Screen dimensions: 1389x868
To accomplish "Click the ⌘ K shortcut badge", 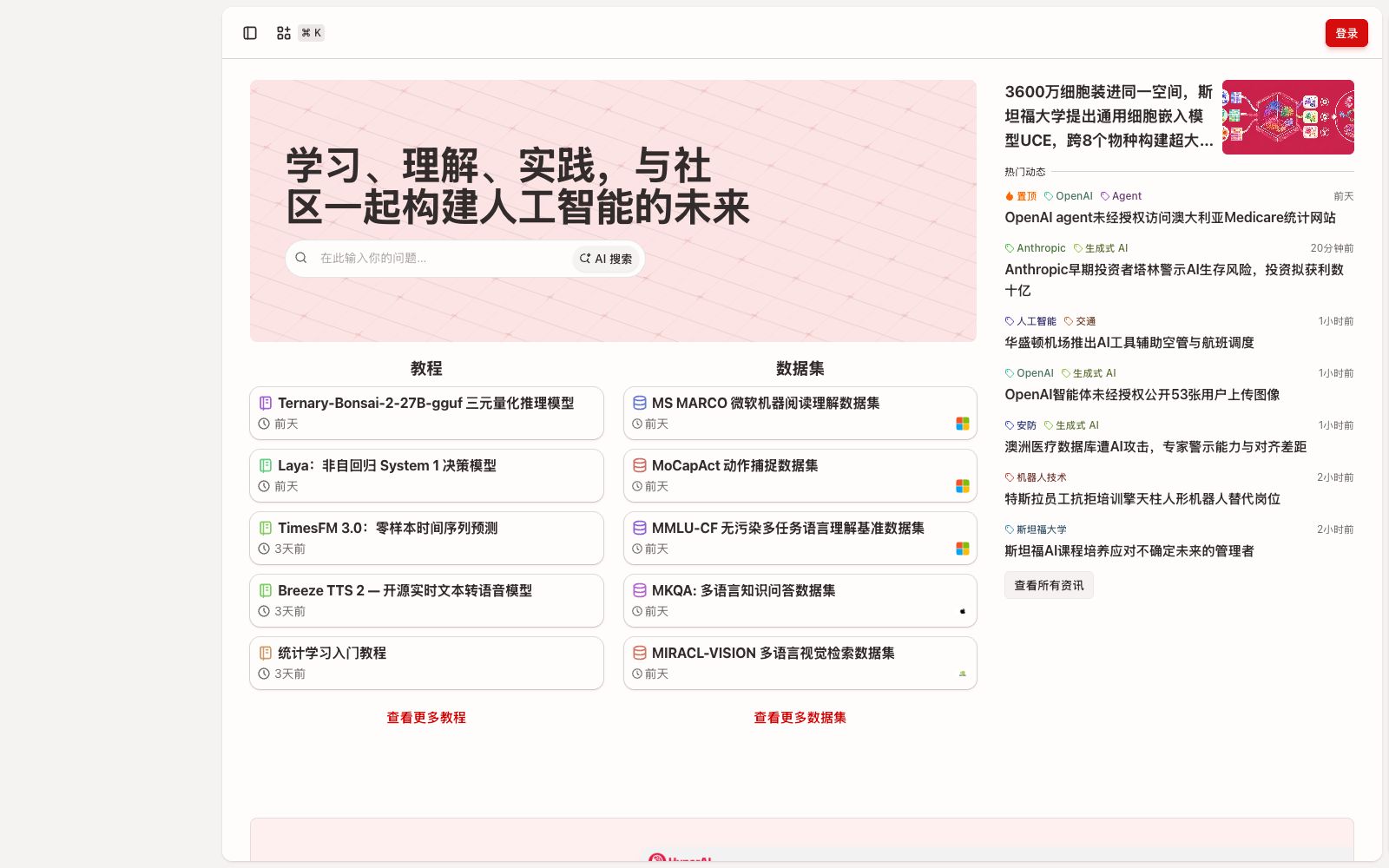I will (x=312, y=33).
